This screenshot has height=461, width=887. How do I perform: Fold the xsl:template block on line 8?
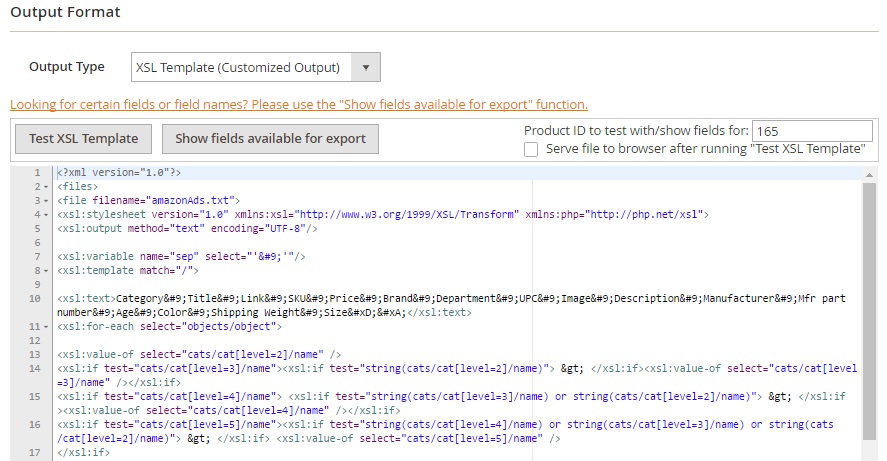click(47, 271)
